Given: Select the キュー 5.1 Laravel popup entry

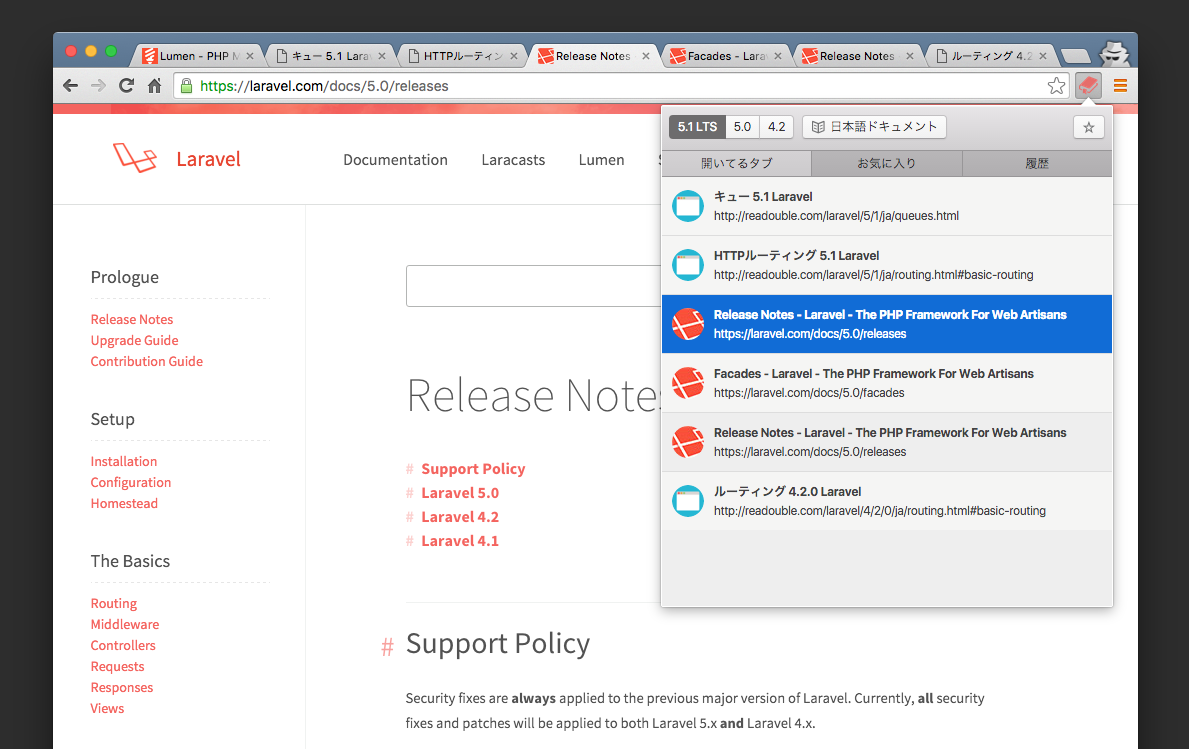Looking at the screenshot, I should 886,206.
